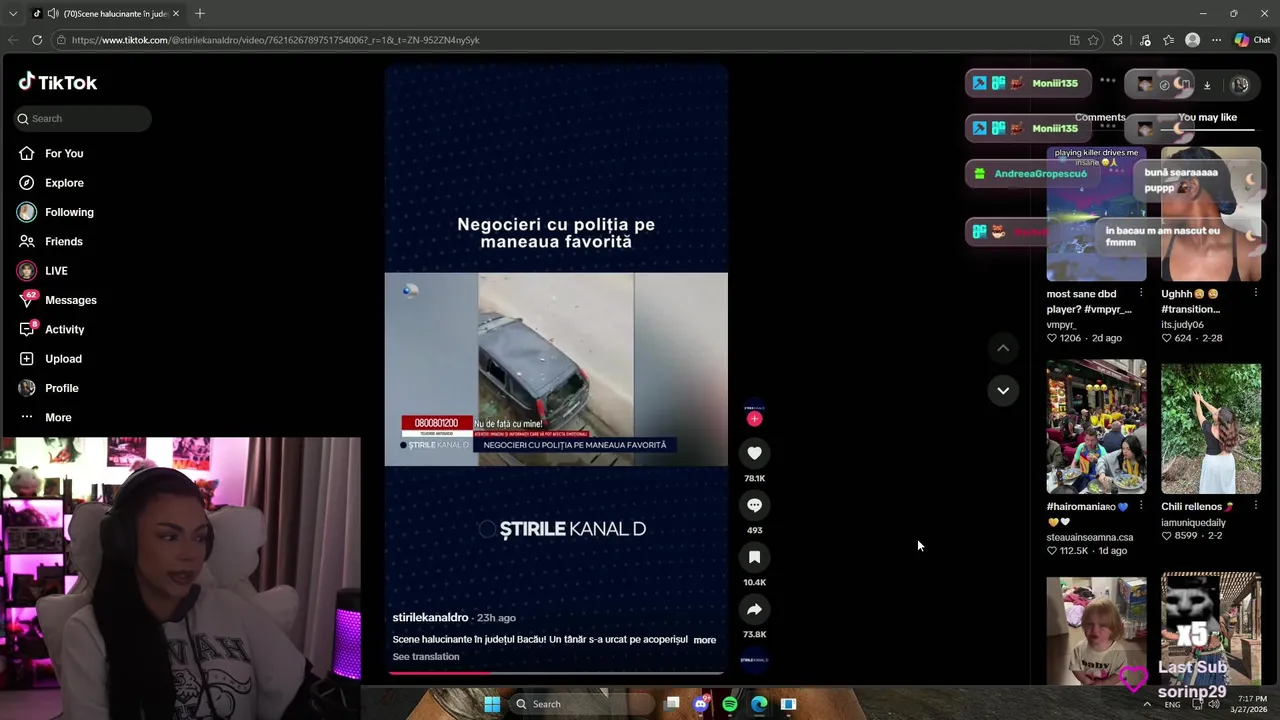Open the "Ughhh #transition" video thumbnail
Viewport: 1280px width, 720px height.
[x=1211, y=214]
